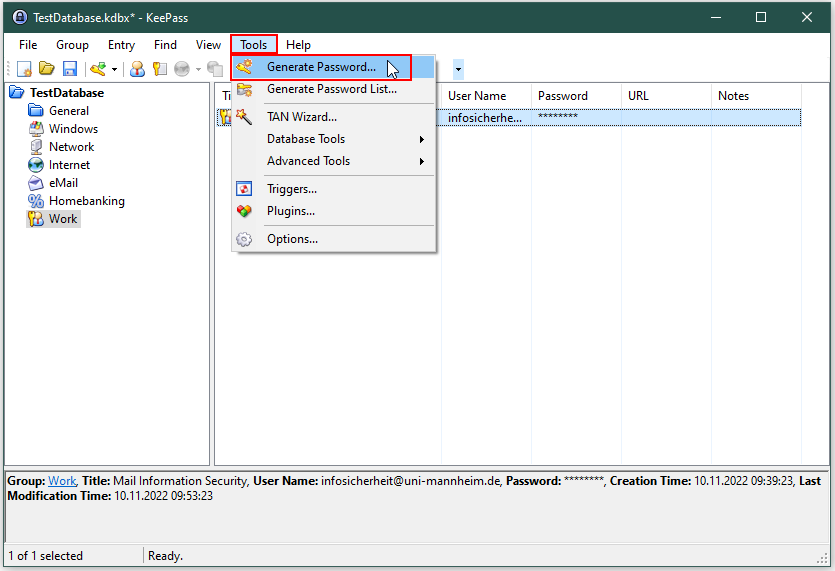This screenshot has width=835, height=571.
Task: Click the Copy URL toolbar icon
Action: pos(215,69)
